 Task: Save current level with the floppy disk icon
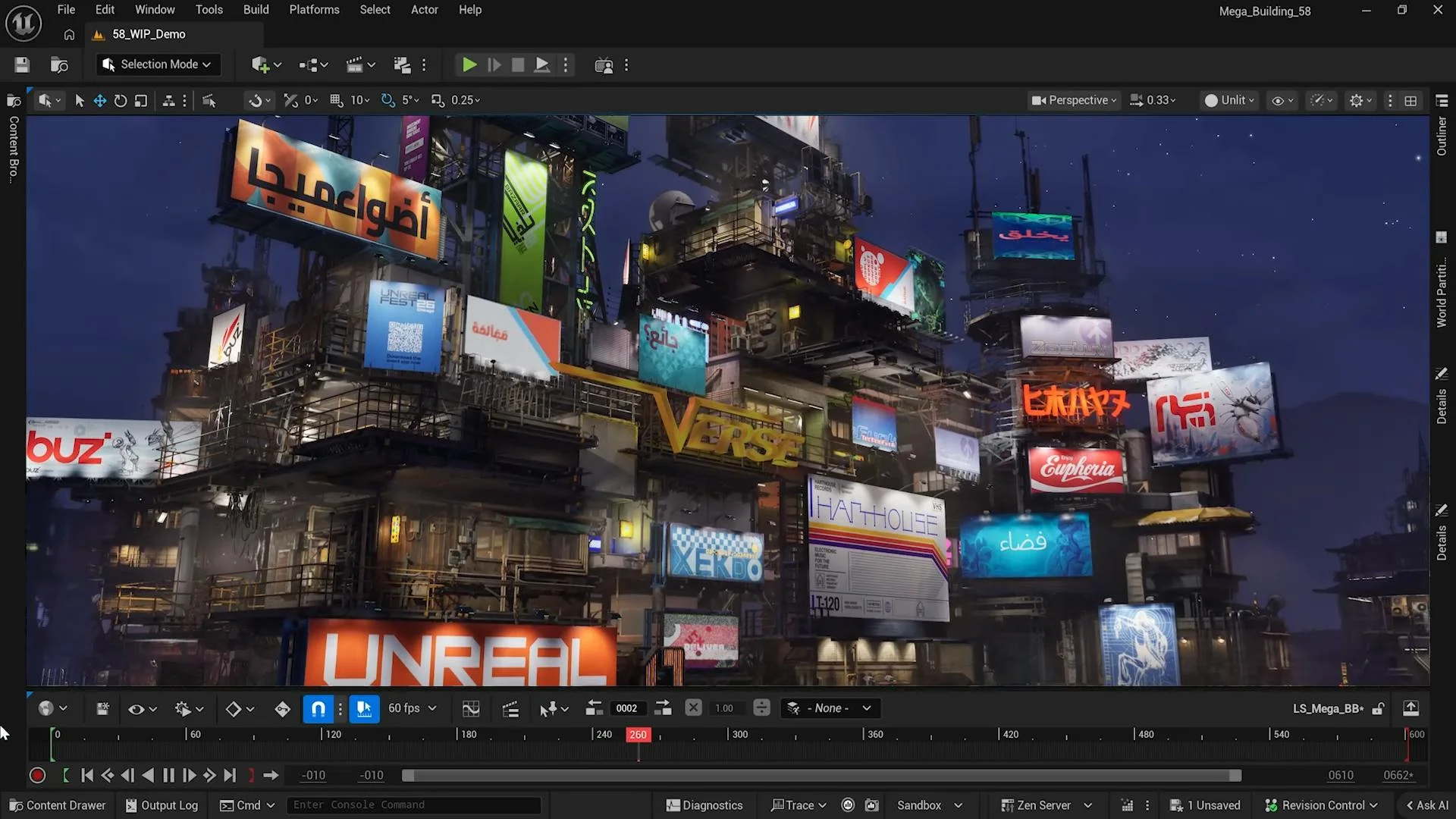pos(22,65)
